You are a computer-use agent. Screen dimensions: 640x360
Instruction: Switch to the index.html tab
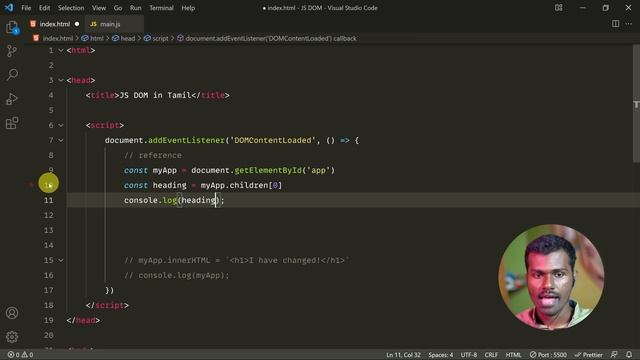55,24
